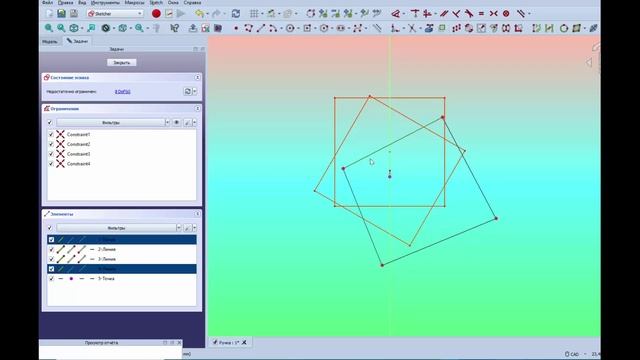Toggle the Constraint2 checkbox
Viewport: 640px width, 360px height.
point(51,144)
